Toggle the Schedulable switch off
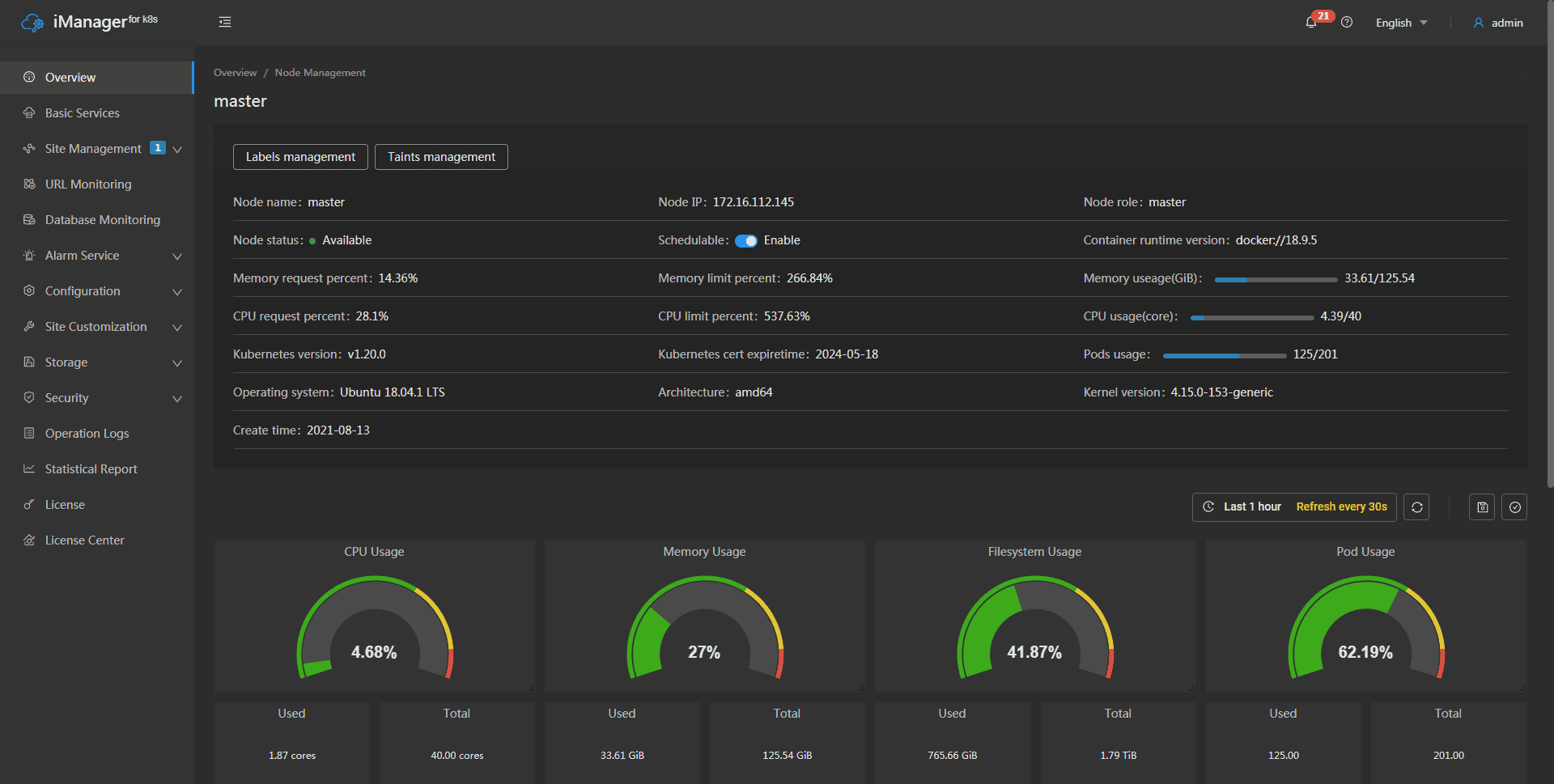The width and height of the screenshot is (1554, 784). (745, 241)
